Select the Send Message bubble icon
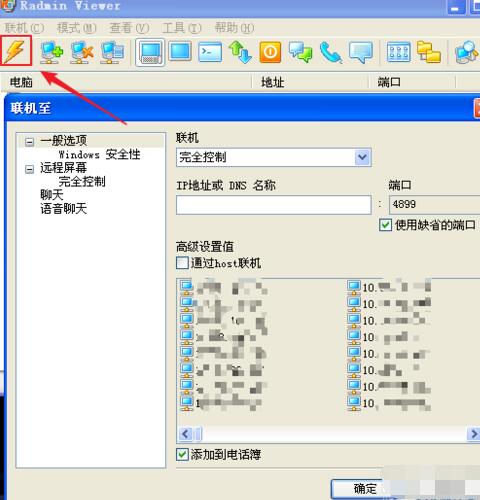Image resolution: width=480 pixels, height=500 pixels. (x=360, y=52)
